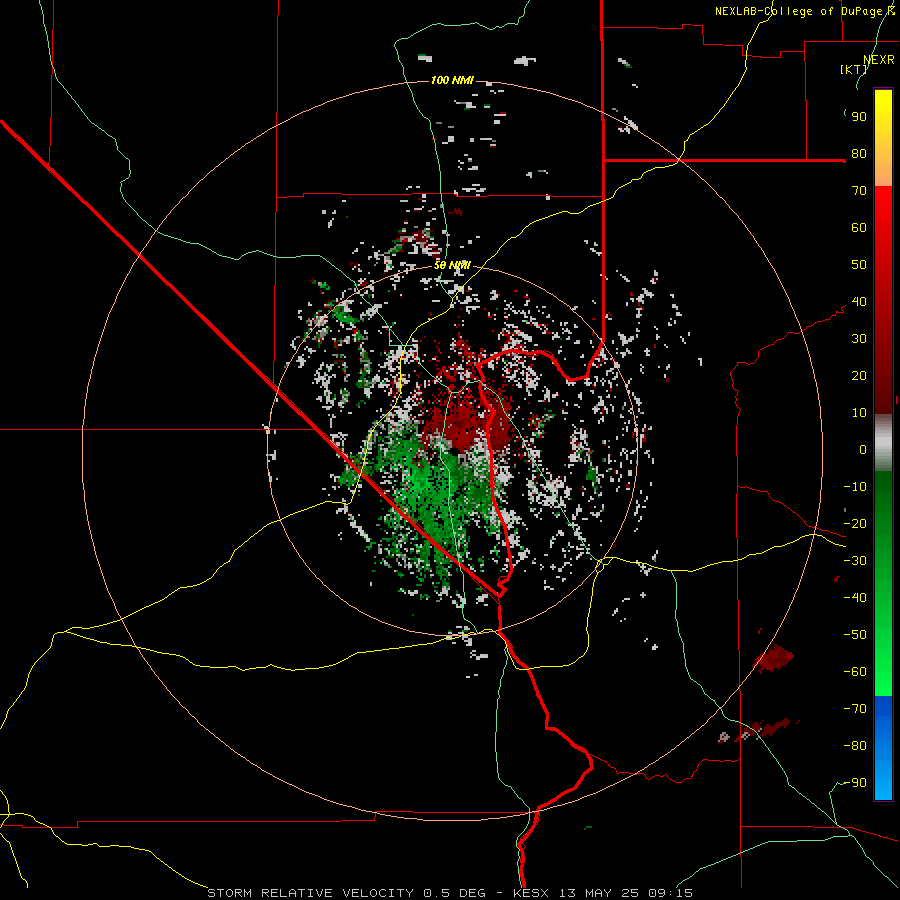Click the 20 value on the velocity scale
The image size is (900, 900).
[x=859, y=376]
